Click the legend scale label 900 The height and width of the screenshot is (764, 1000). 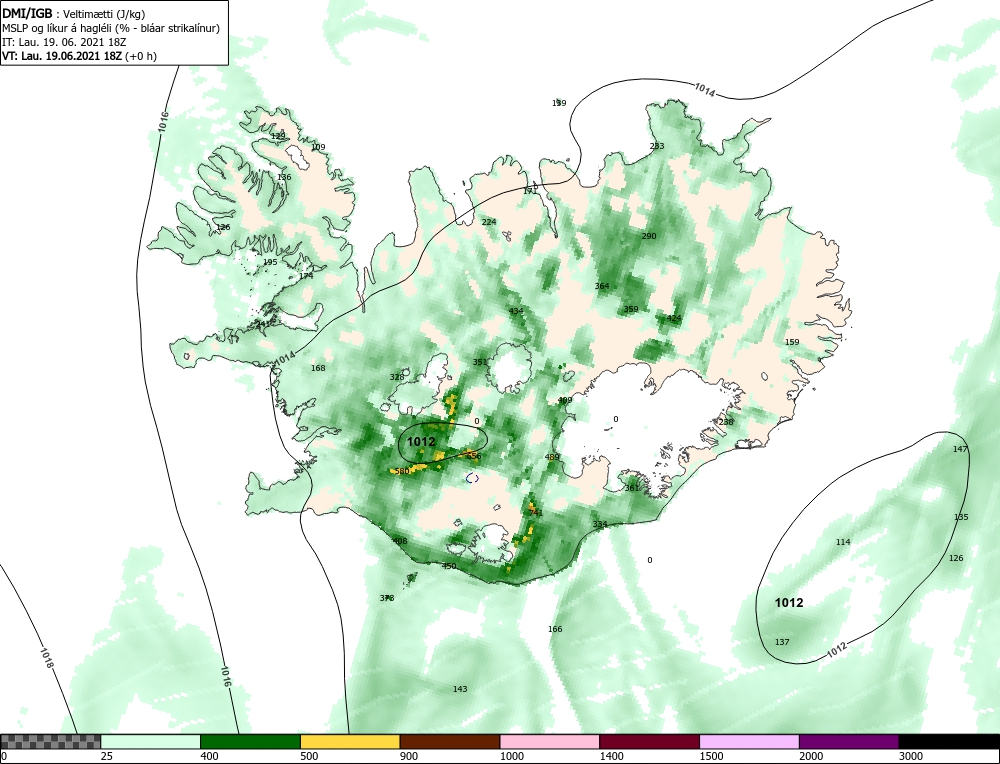[409, 756]
